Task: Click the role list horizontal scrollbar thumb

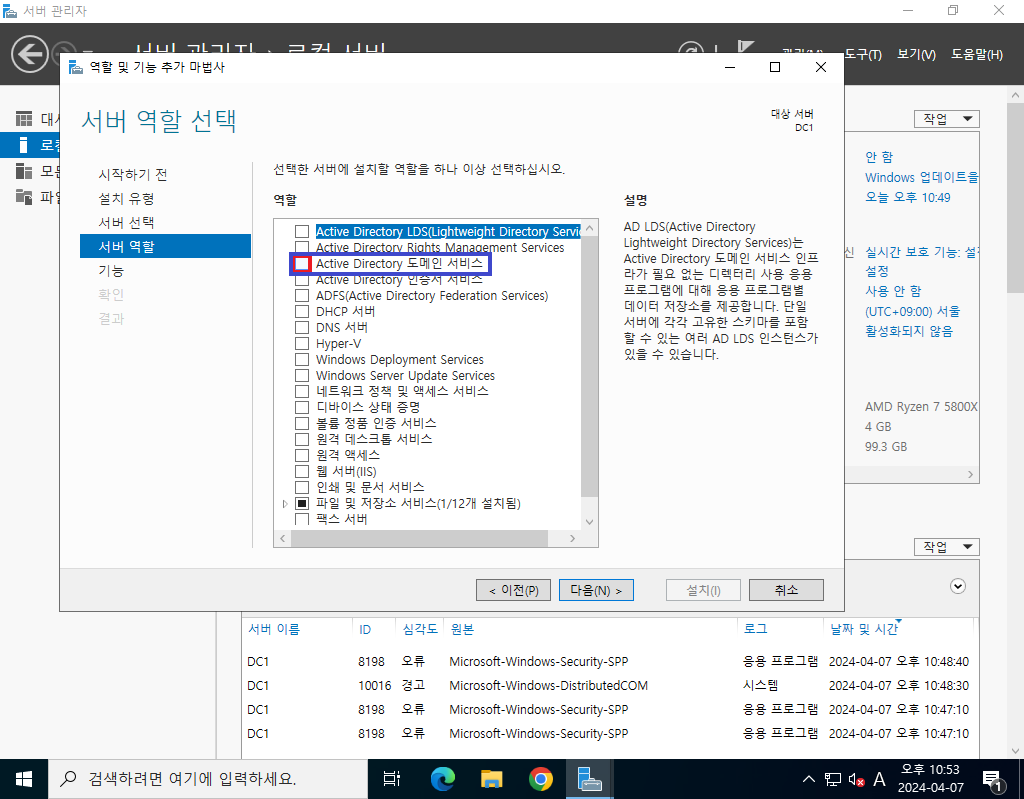Action: coord(419,538)
